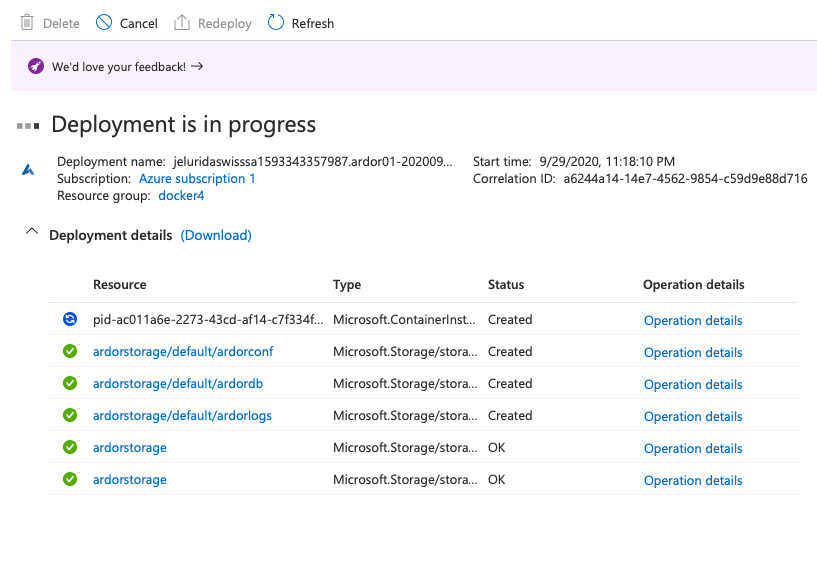This screenshot has height=573, width=817.
Task: Click Created status in pid-ac011a6e row
Action: (510, 319)
